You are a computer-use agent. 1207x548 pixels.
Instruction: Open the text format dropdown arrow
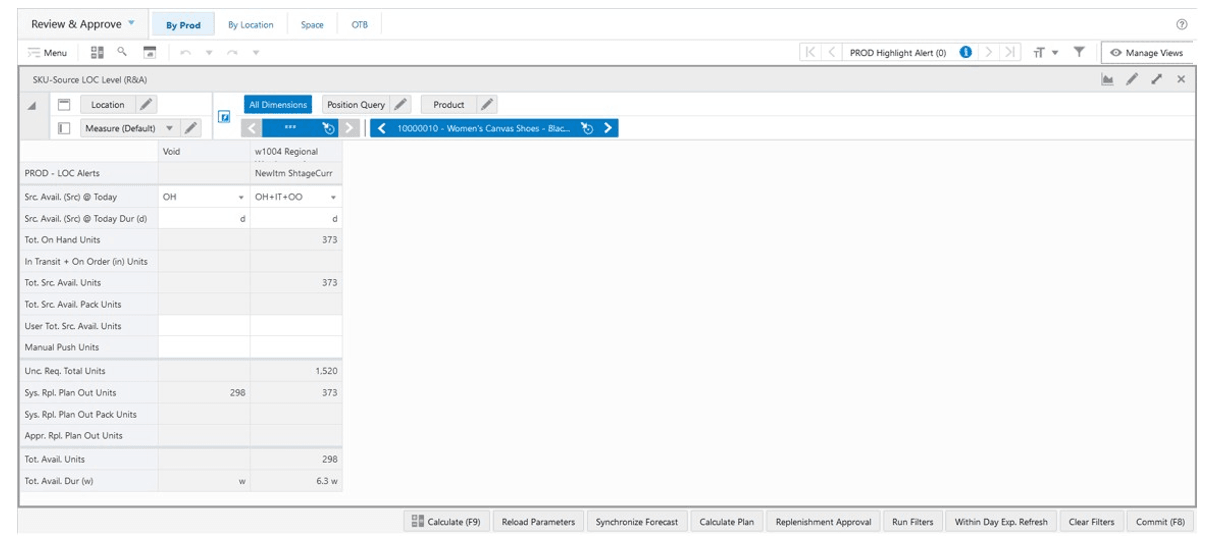click(1056, 53)
